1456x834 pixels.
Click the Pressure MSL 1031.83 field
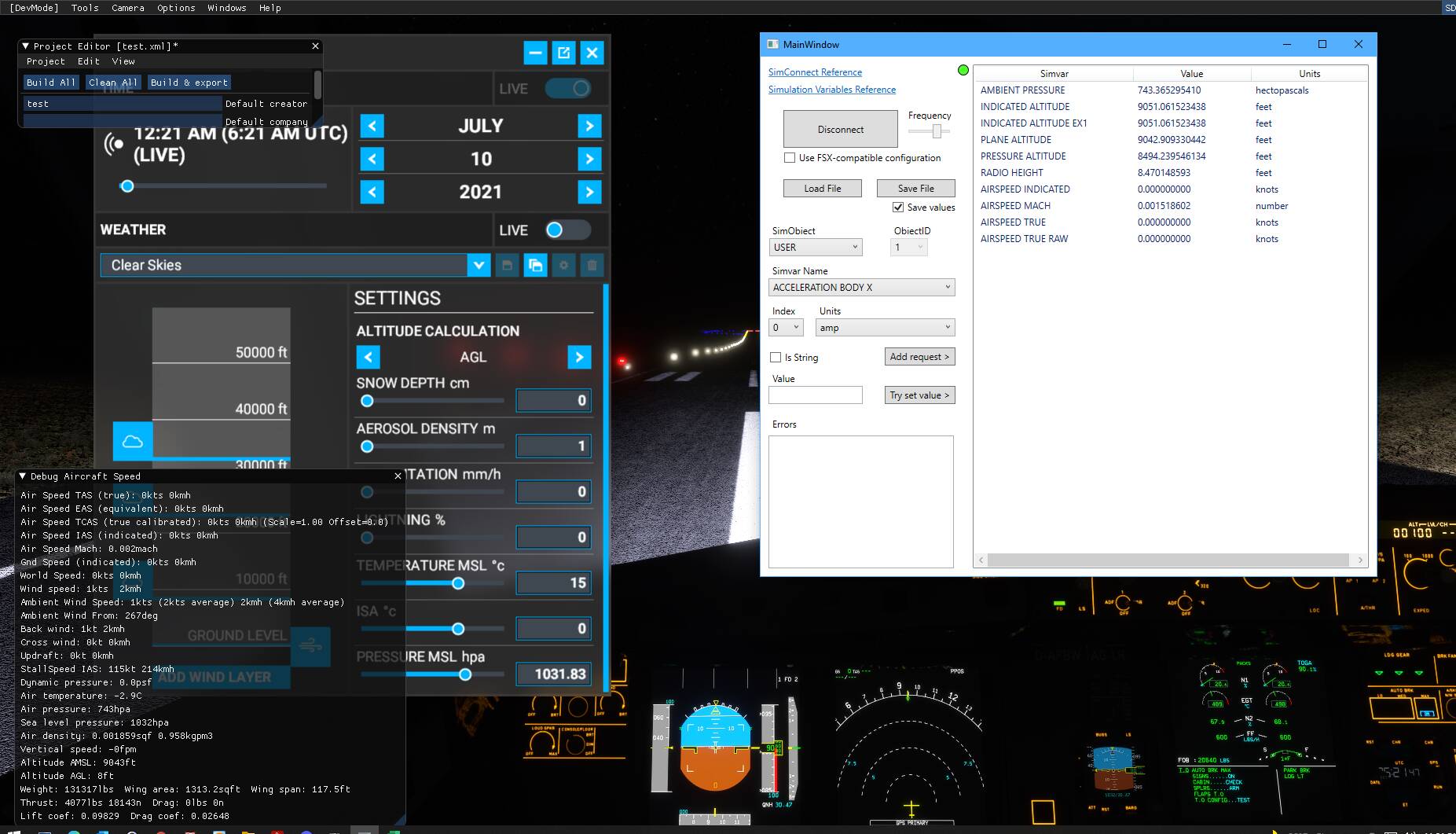click(x=554, y=674)
